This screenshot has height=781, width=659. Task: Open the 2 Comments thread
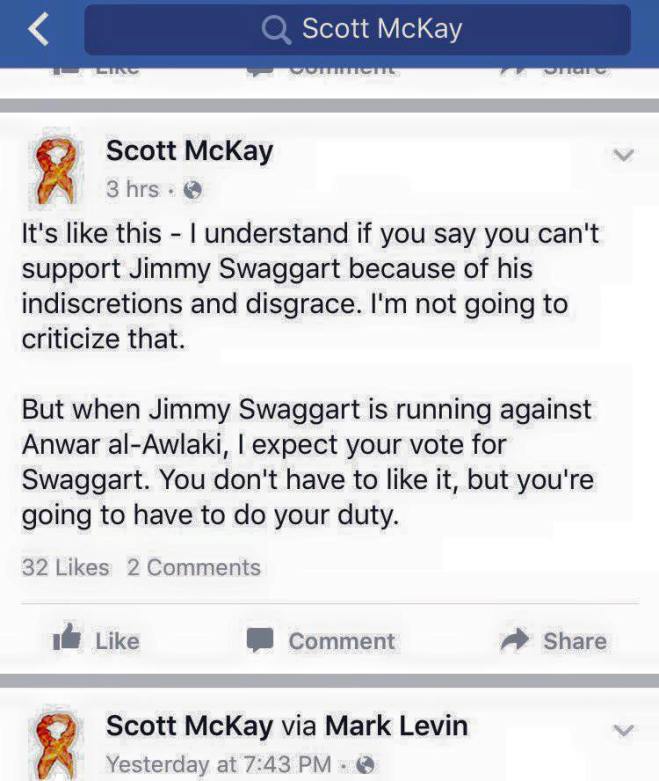193,567
